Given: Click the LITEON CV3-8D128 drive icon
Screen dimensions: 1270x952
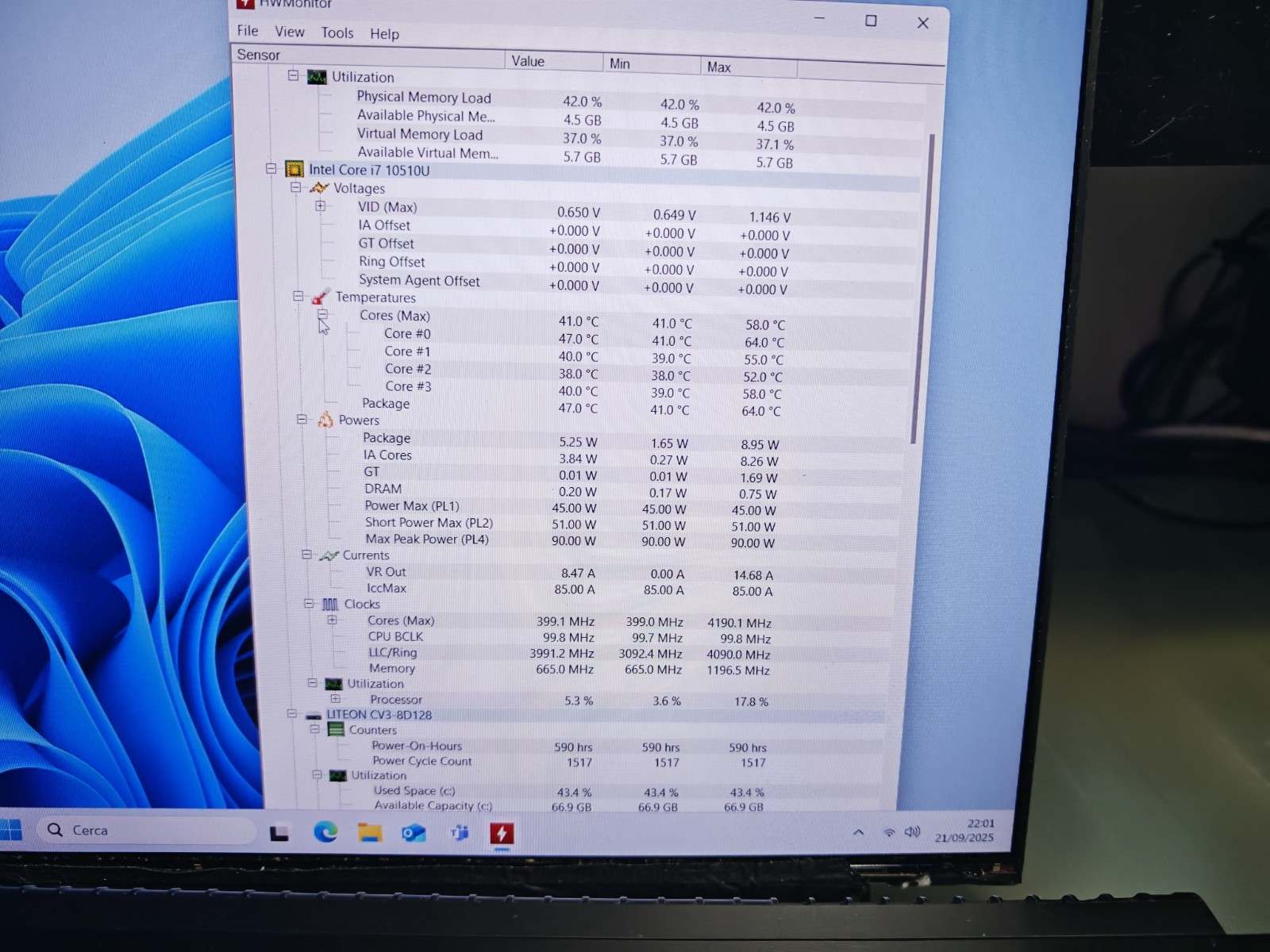Looking at the screenshot, I should 314,715.
